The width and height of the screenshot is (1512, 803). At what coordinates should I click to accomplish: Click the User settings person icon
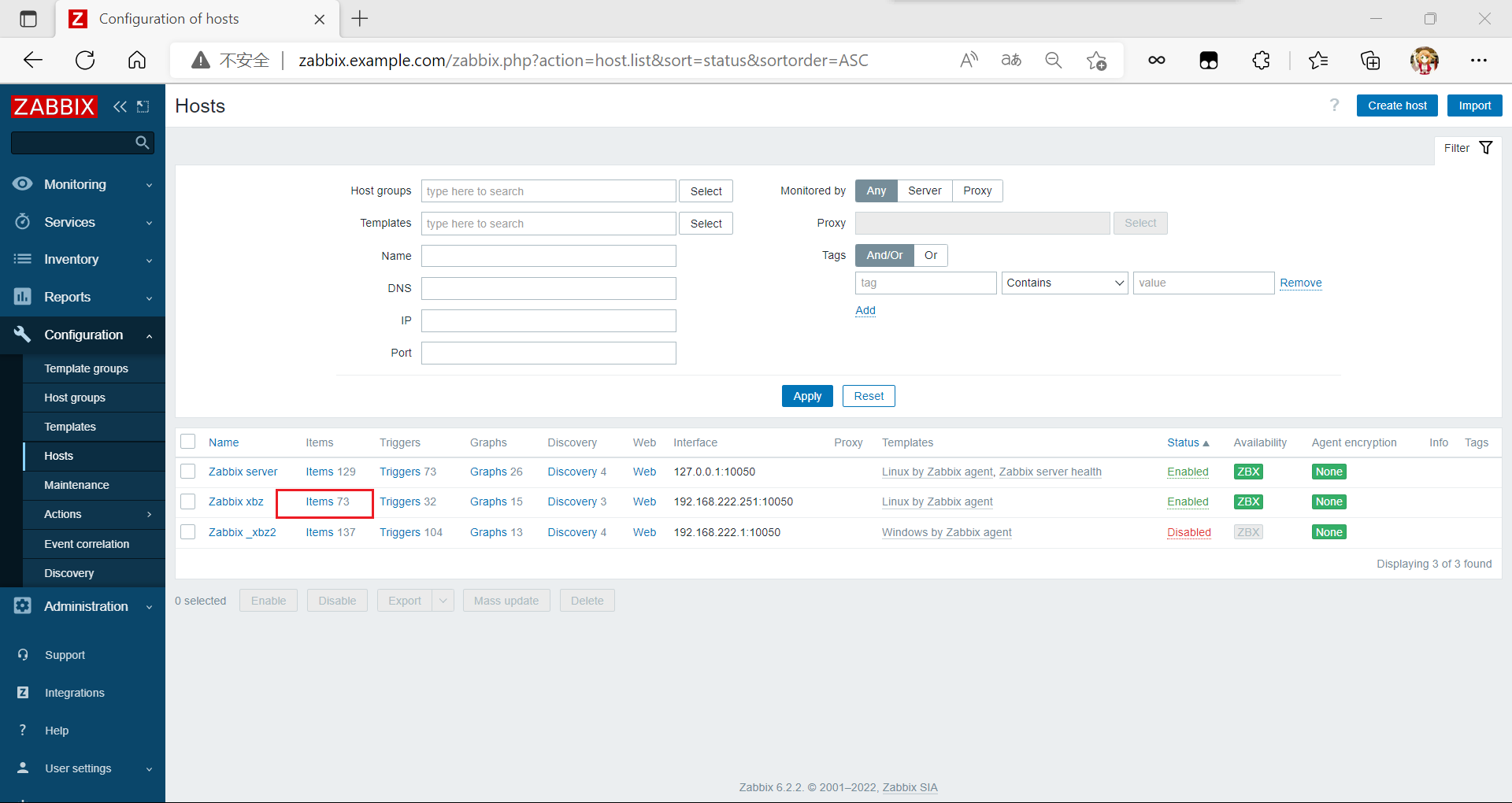tap(23, 768)
